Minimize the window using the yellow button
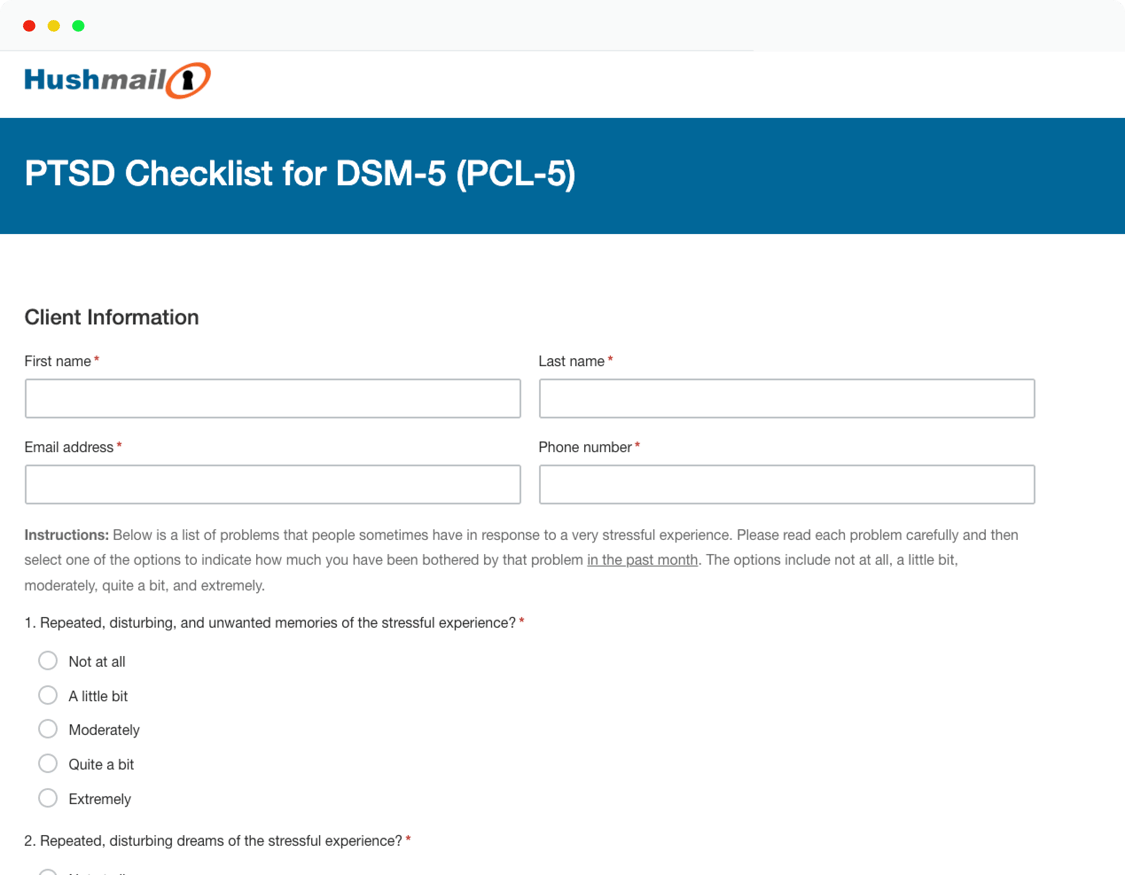1125x875 pixels. click(54, 26)
